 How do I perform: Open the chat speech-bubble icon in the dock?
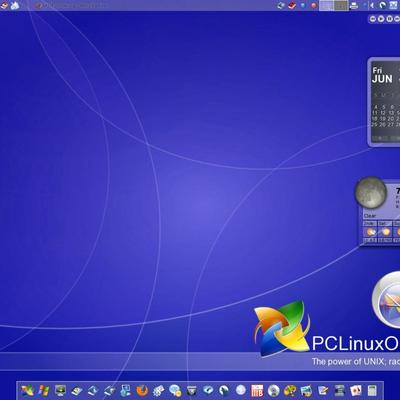point(175,390)
